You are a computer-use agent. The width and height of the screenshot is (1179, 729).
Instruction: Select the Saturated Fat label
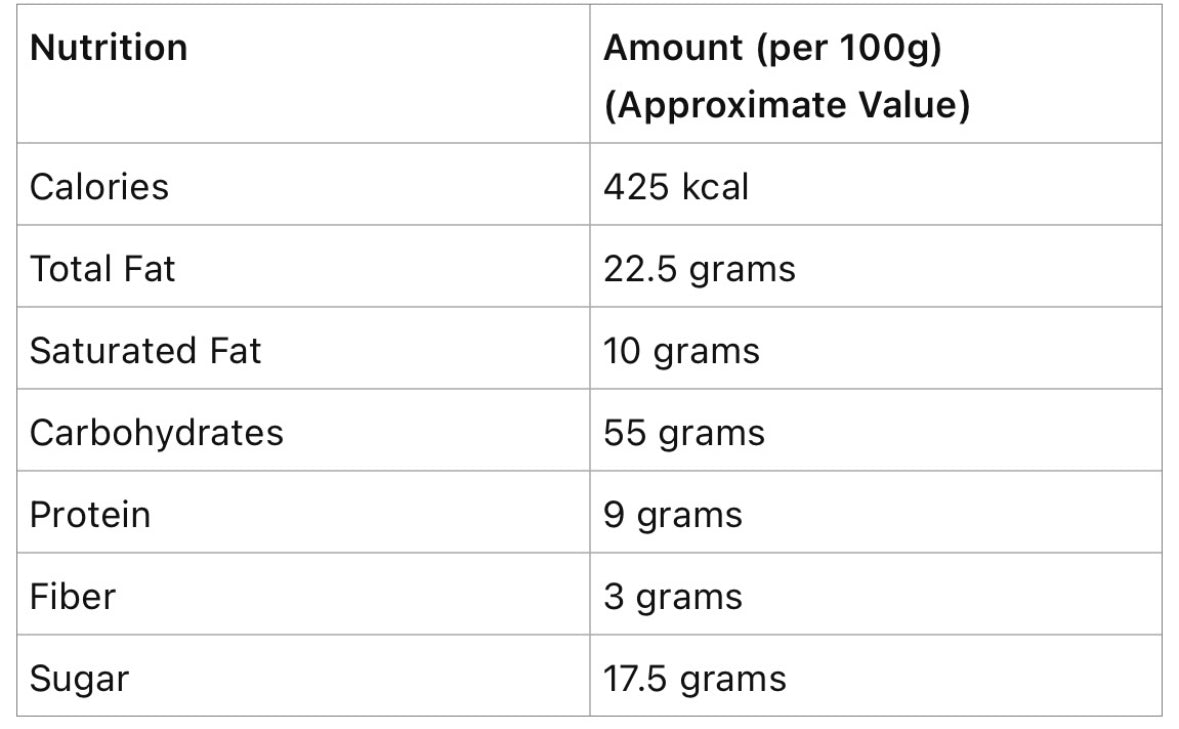(x=145, y=351)
